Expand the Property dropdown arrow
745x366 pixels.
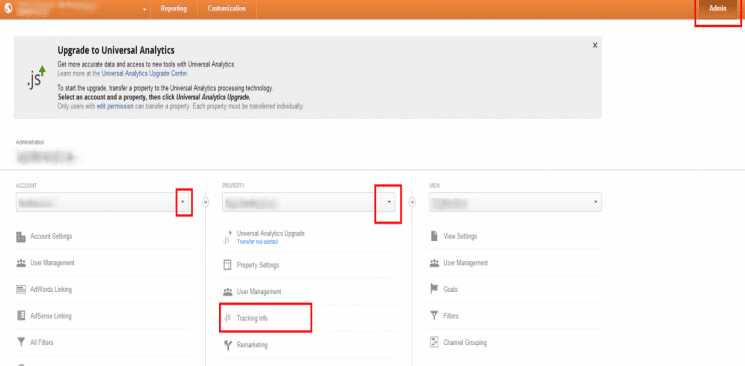click(389, 202)
